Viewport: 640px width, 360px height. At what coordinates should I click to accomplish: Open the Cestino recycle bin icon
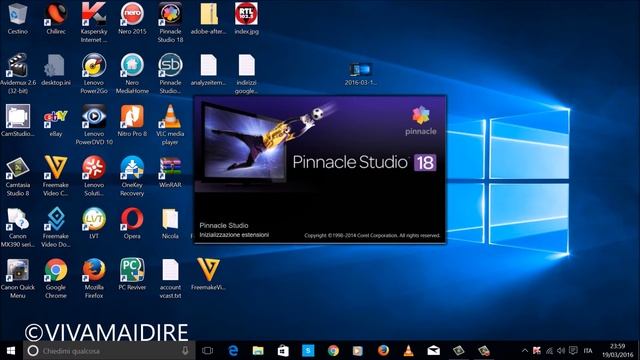(x=18, y=18)
